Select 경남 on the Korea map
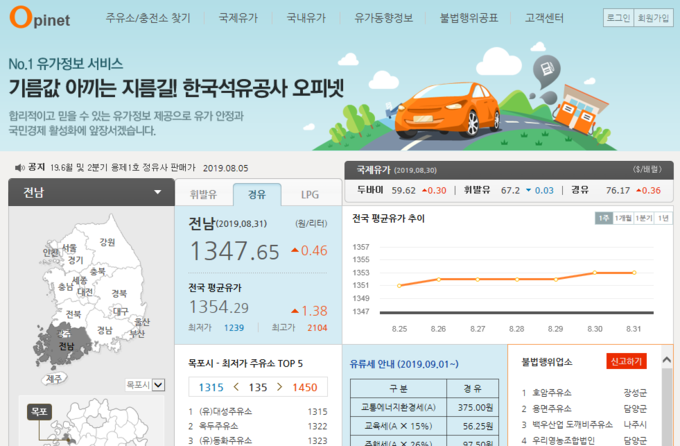 [x=105, y=330]
